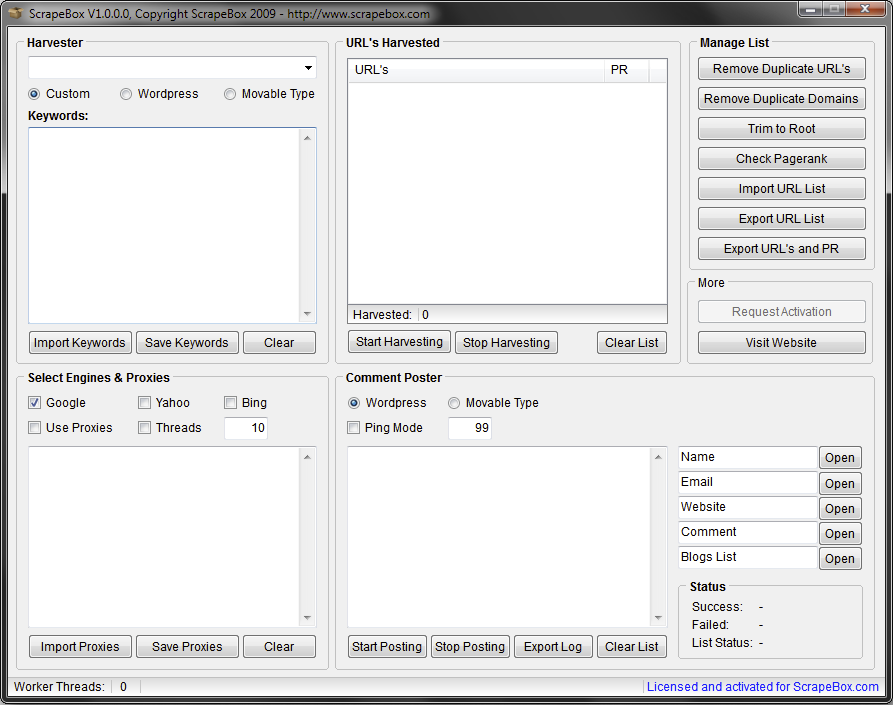Viewport: 893px width, 705px height.
Task: Click the URL's column header
Action: tap(476, 70)
